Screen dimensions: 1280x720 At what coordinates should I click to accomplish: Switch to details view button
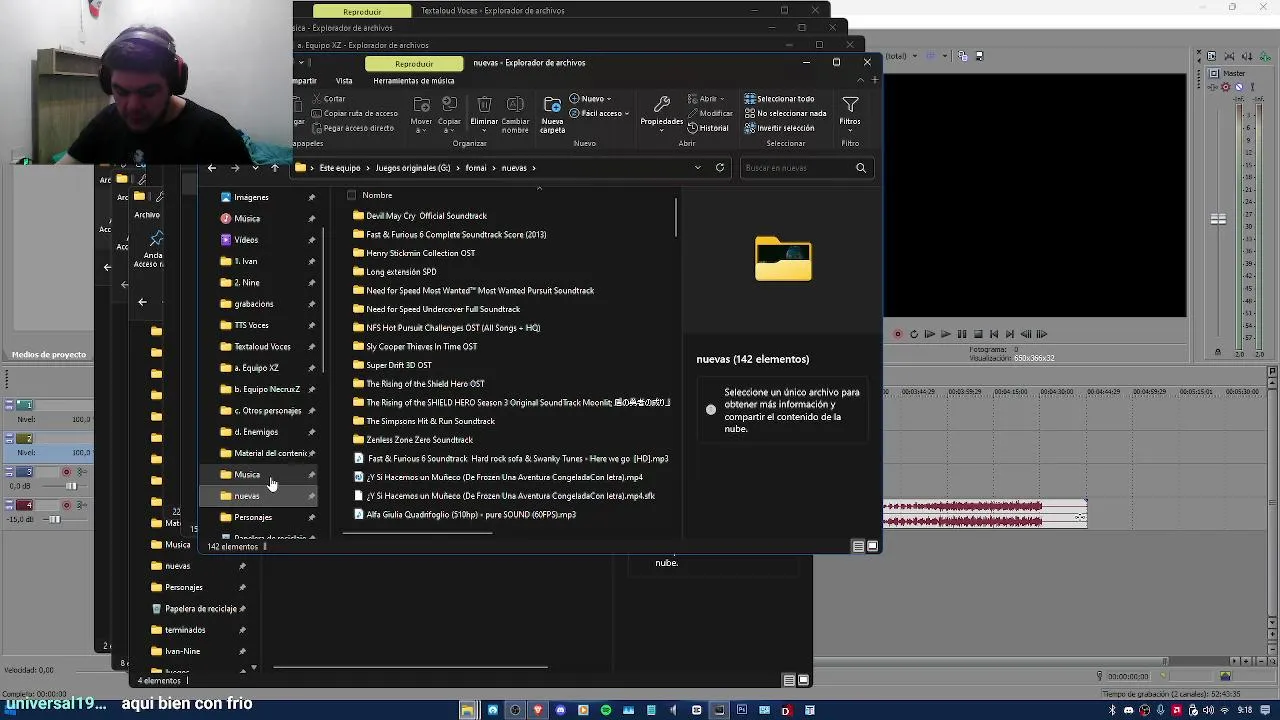(858, 546)
